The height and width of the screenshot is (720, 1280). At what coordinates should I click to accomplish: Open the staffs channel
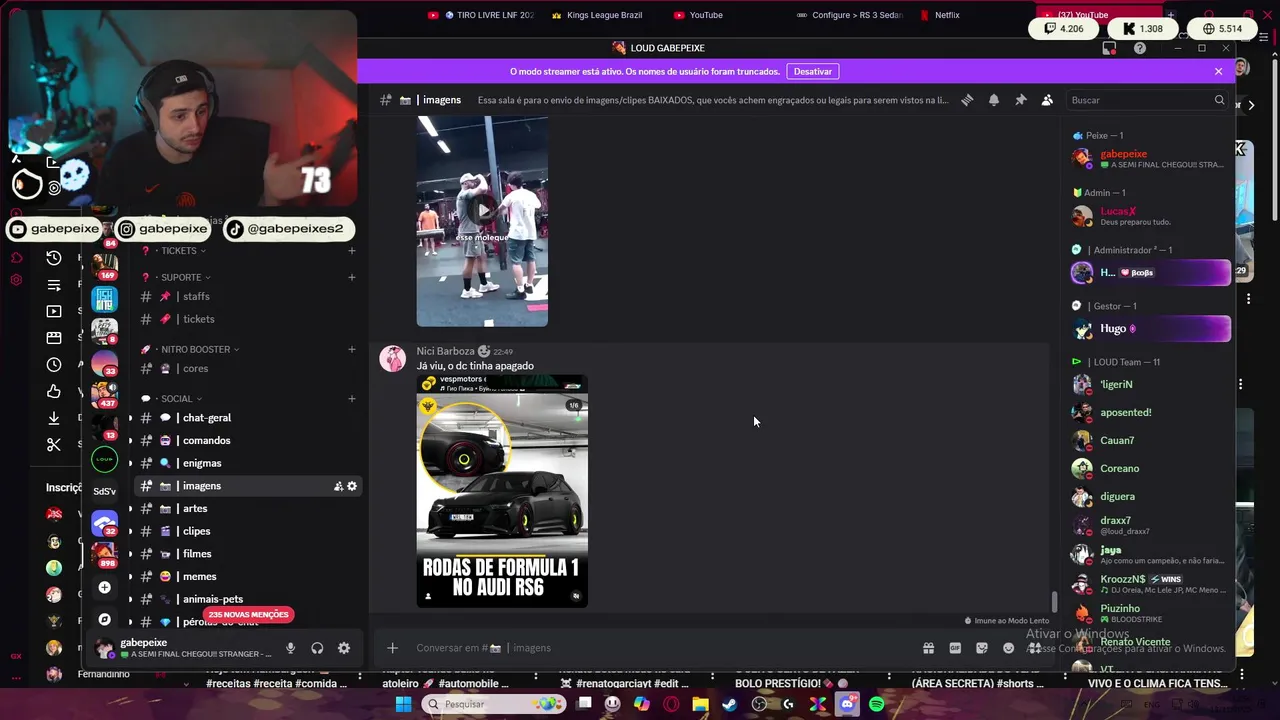(247, 296)
